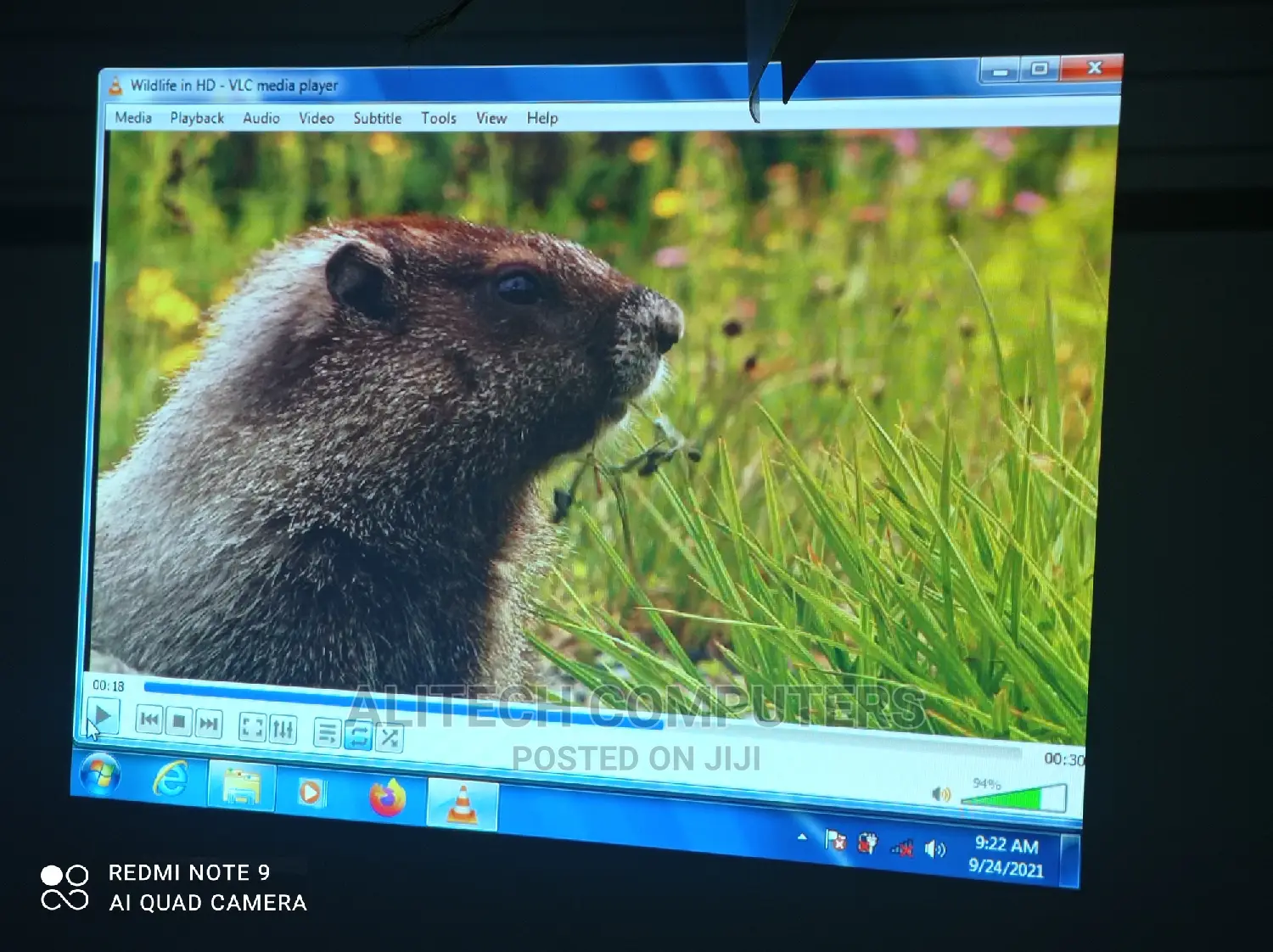Stop playback with the stop button
1273x952 pixels.
point(179,722)
